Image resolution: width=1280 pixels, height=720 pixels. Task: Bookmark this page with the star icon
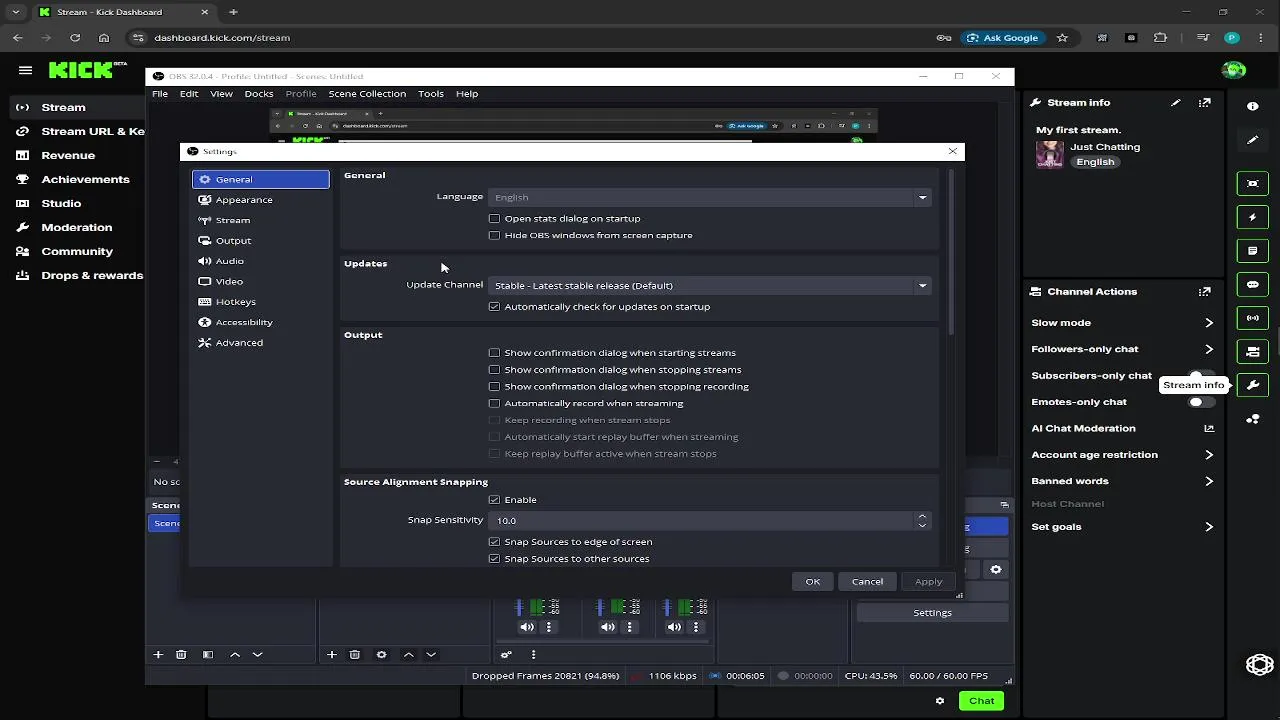[x=1062, y=38]
